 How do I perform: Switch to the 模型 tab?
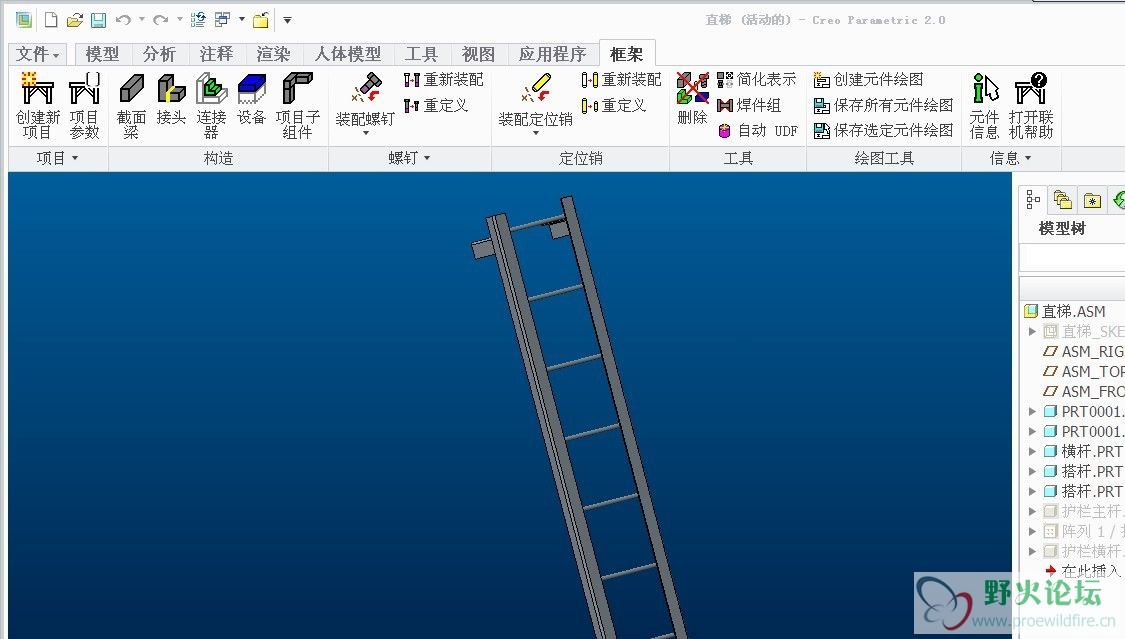[102, 54]
